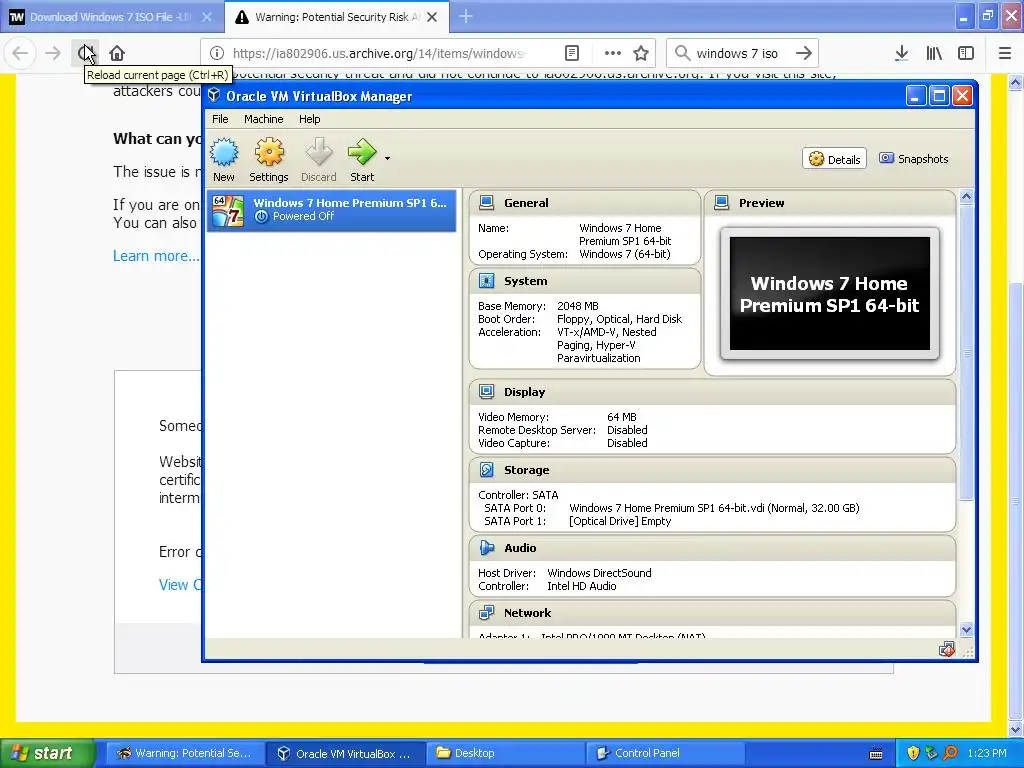The image size is (1024, 768).
Task: Click taskbar keyboard icon
Action: tap(876, 754)
